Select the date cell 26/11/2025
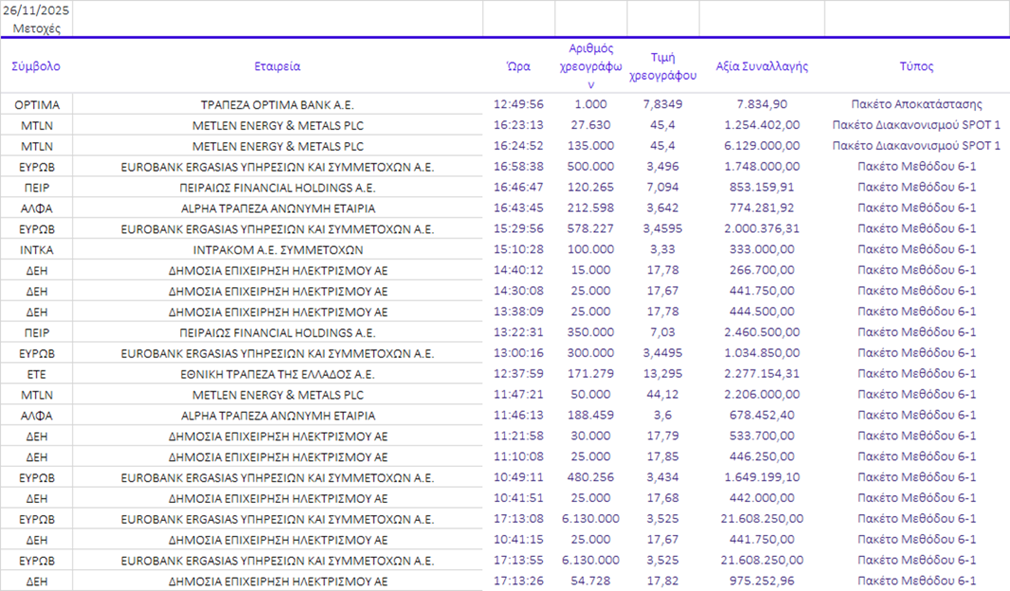The image size is (1010, 591). tap(36, 11)
